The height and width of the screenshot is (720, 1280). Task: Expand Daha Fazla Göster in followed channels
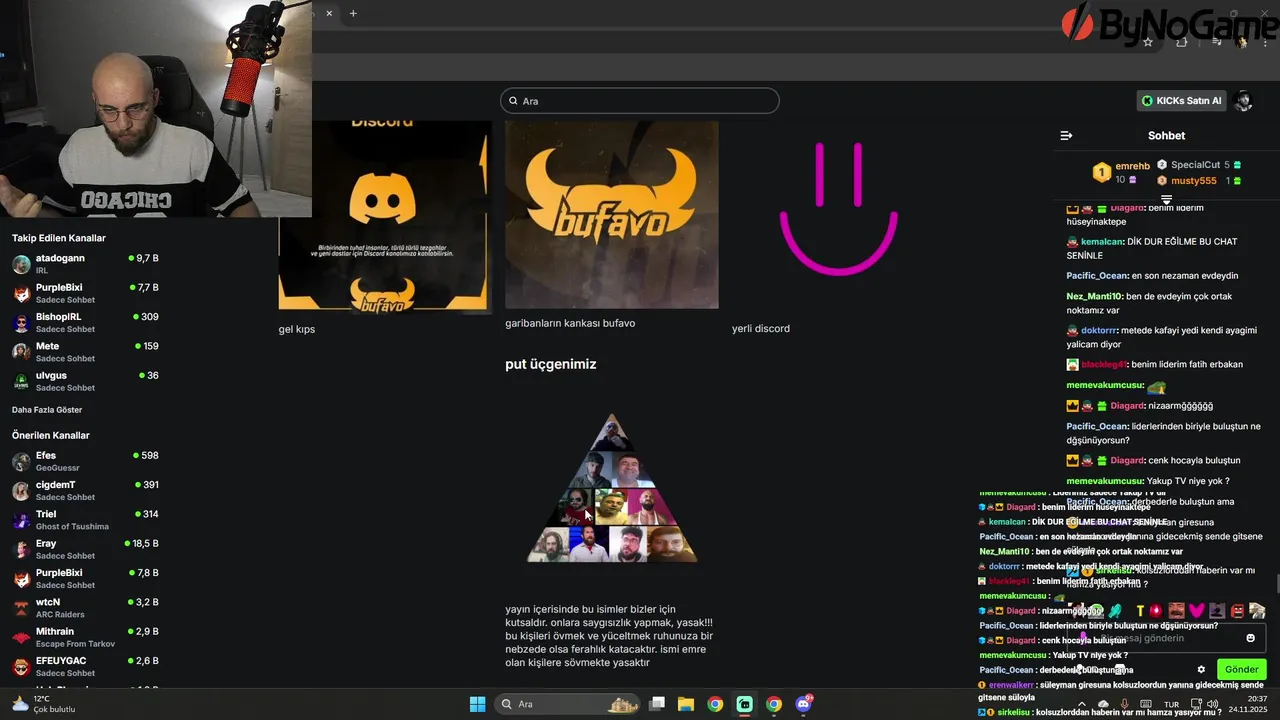click(47, 410)
